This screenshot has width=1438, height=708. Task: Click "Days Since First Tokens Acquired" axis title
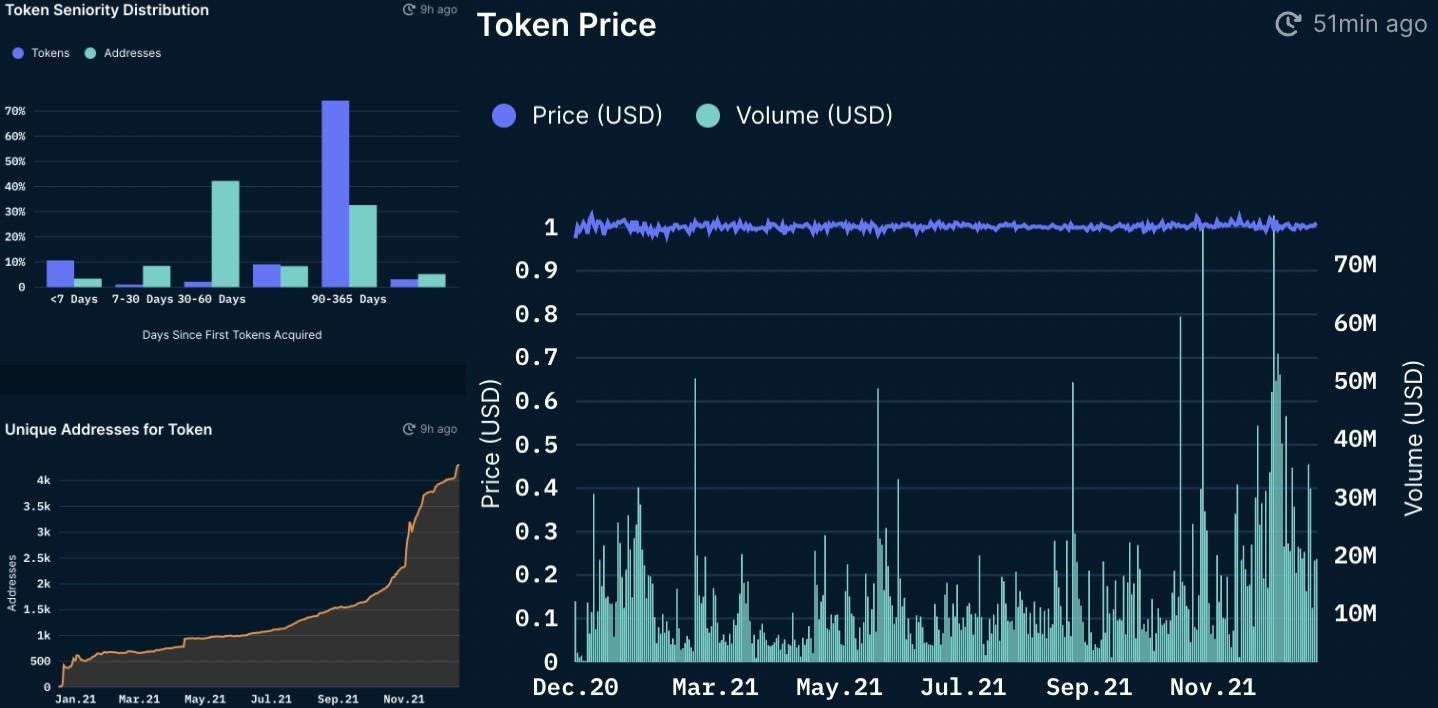pyautogui.click(x=232, y=335)
